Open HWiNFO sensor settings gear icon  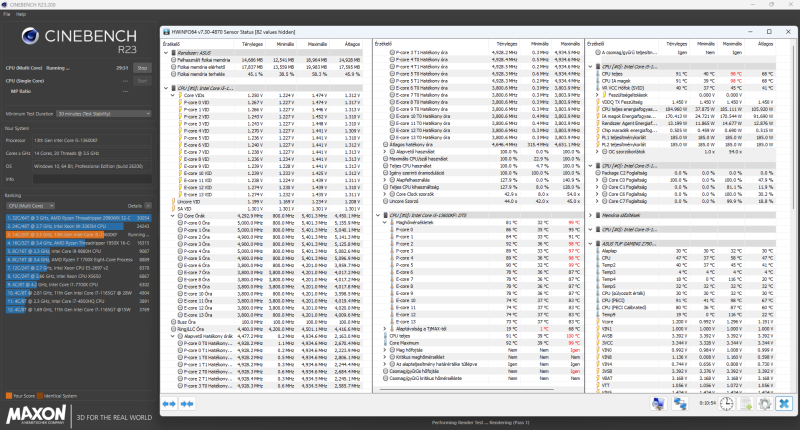765,404
